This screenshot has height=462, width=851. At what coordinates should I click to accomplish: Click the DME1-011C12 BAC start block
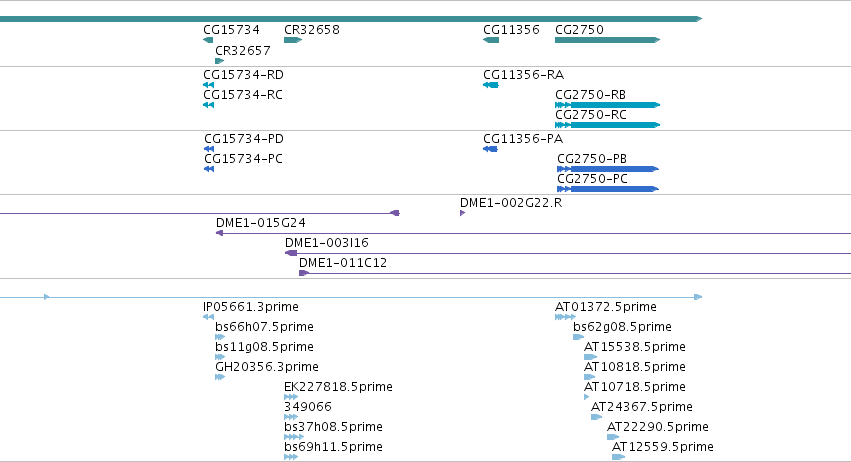303,273
